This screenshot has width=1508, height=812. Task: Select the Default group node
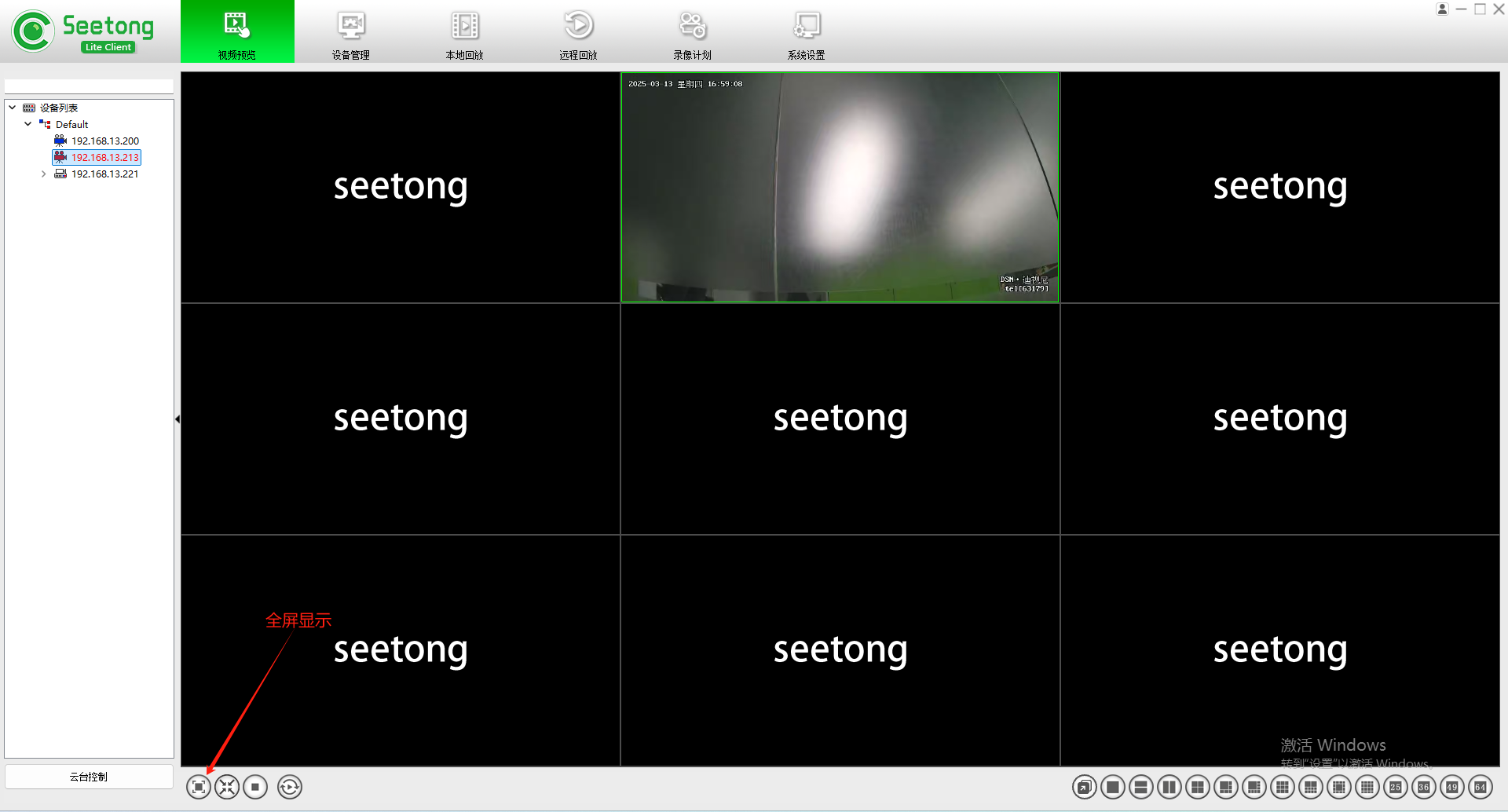(71, 124)
